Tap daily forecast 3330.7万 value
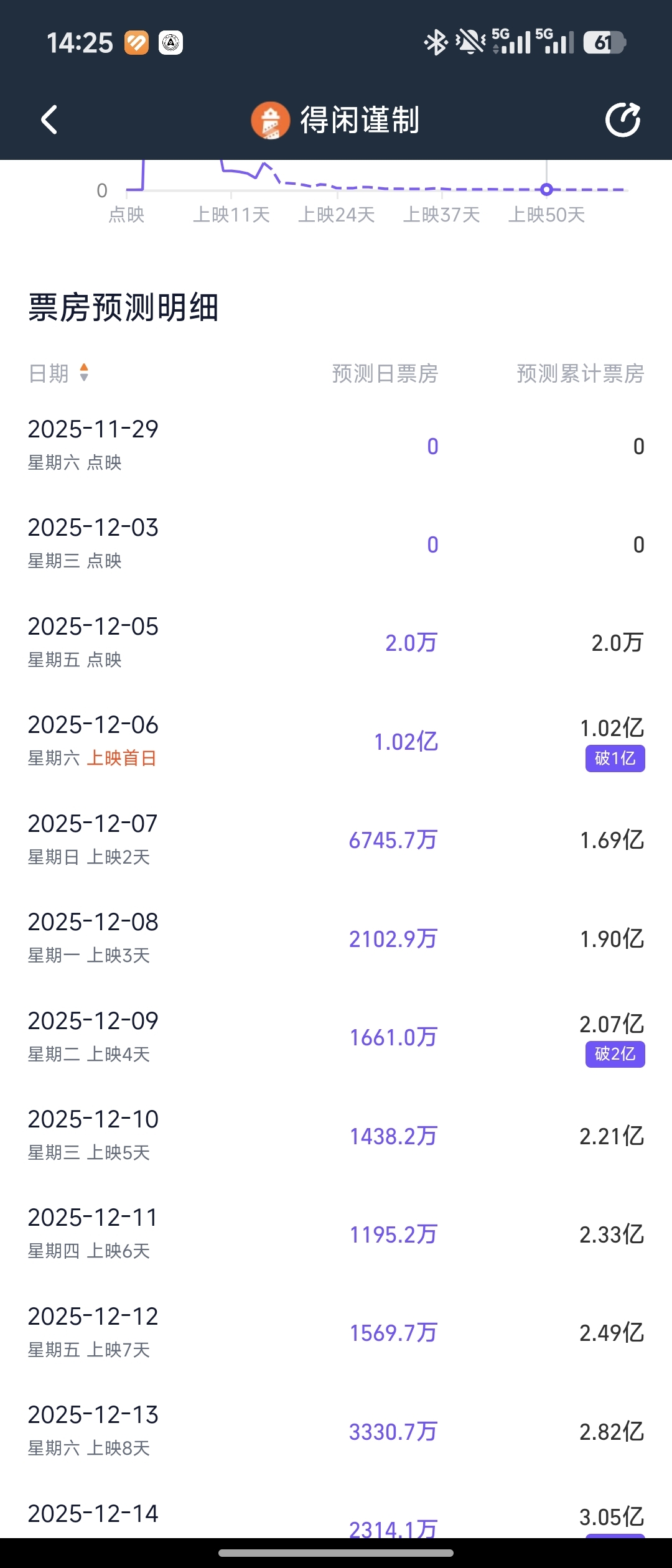The width and height of the screenshot is (672, 1568). (393, 1432)
